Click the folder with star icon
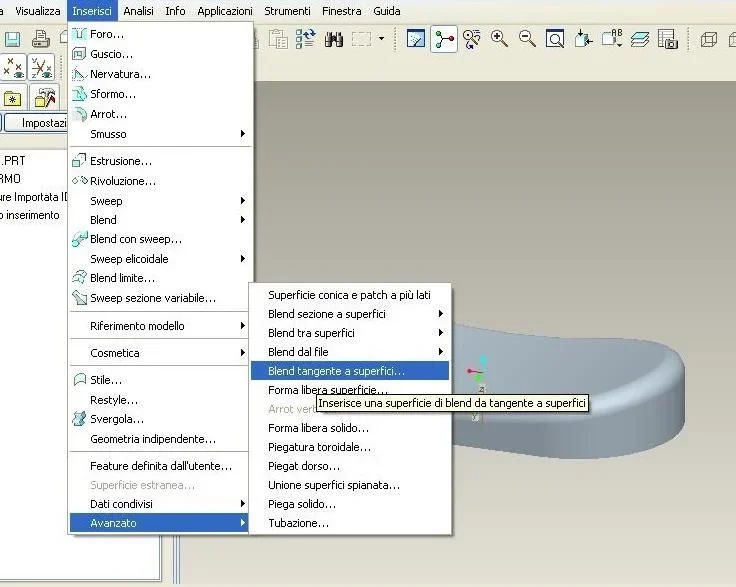This screenshot has height=587, width=736. 13,99
